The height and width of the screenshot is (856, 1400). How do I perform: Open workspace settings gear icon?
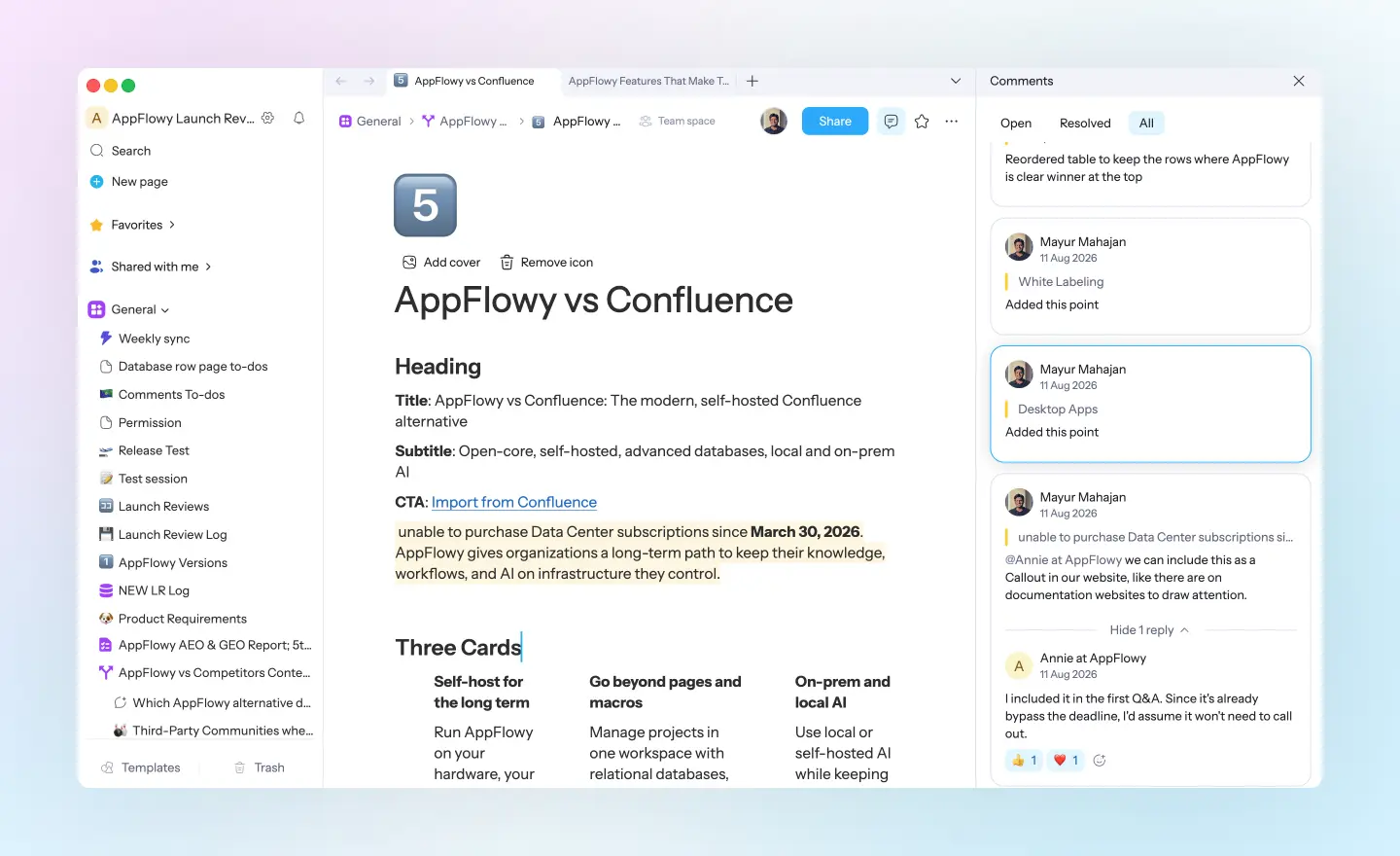pyautogui.click(x=267, y=118)
